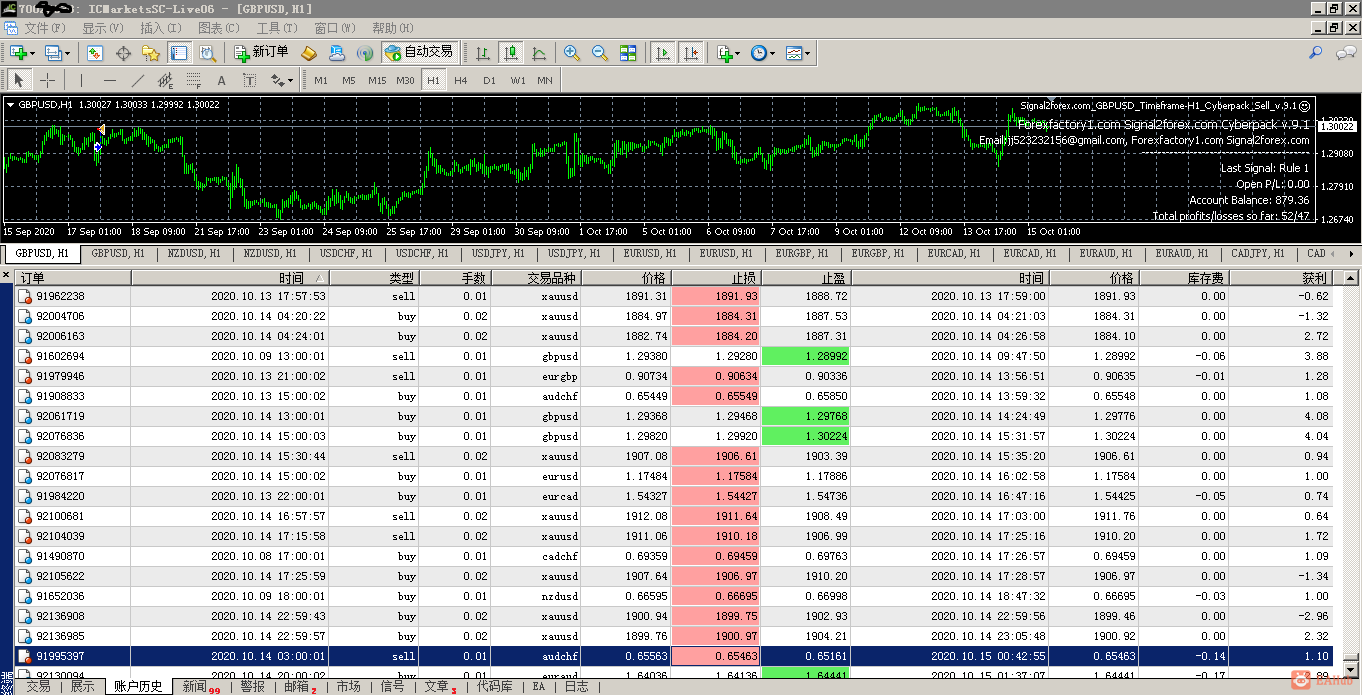This screenshot has width=1362, height=695.
Task: Open the chart templates dropdown arrow
Action: [807, 53]
